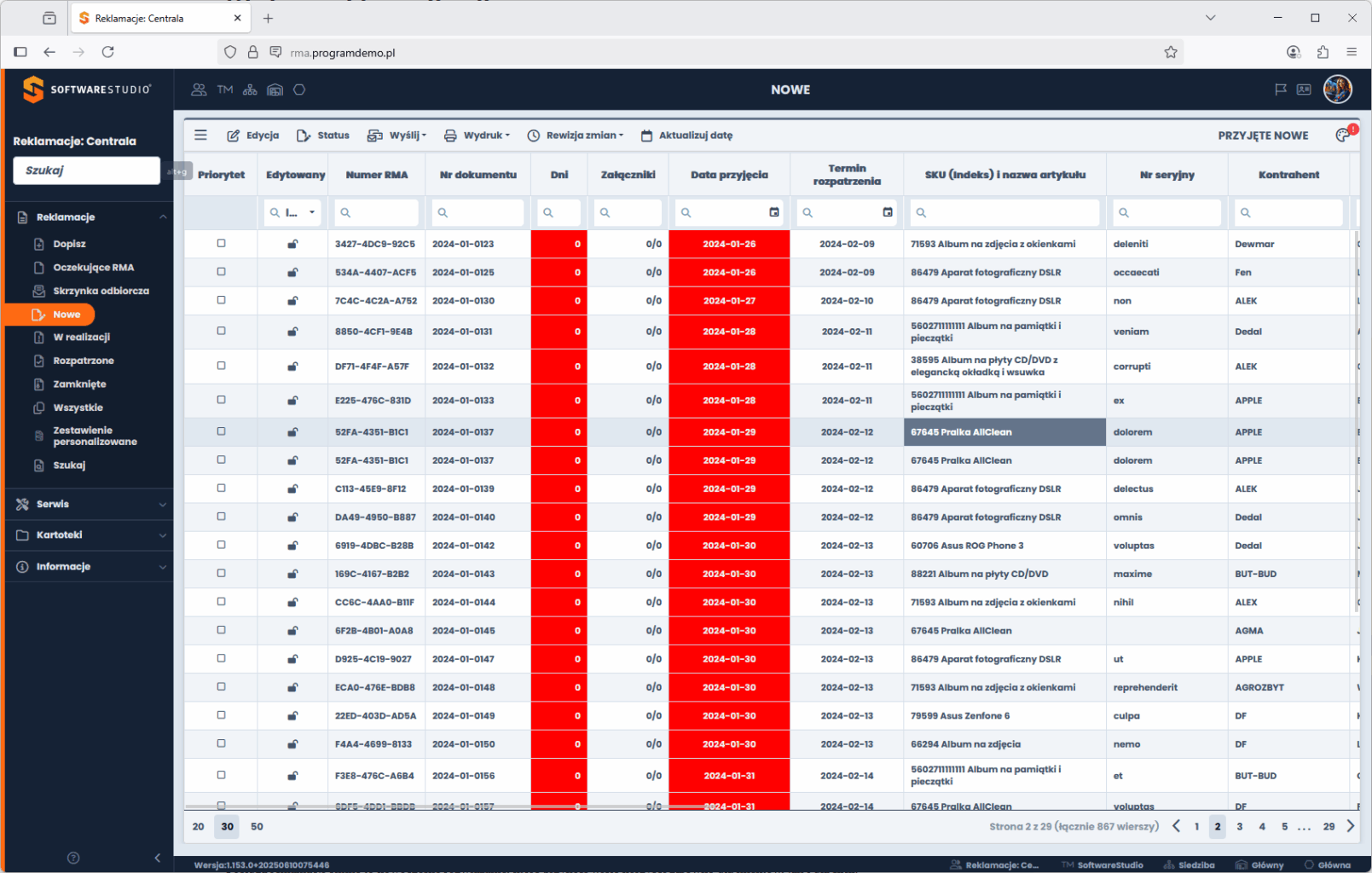Select the checkbox for row 7C4C-4C2A-A752
Image resolution: width=1372 pixels, height=873 pixels.
tap(221, 300)
